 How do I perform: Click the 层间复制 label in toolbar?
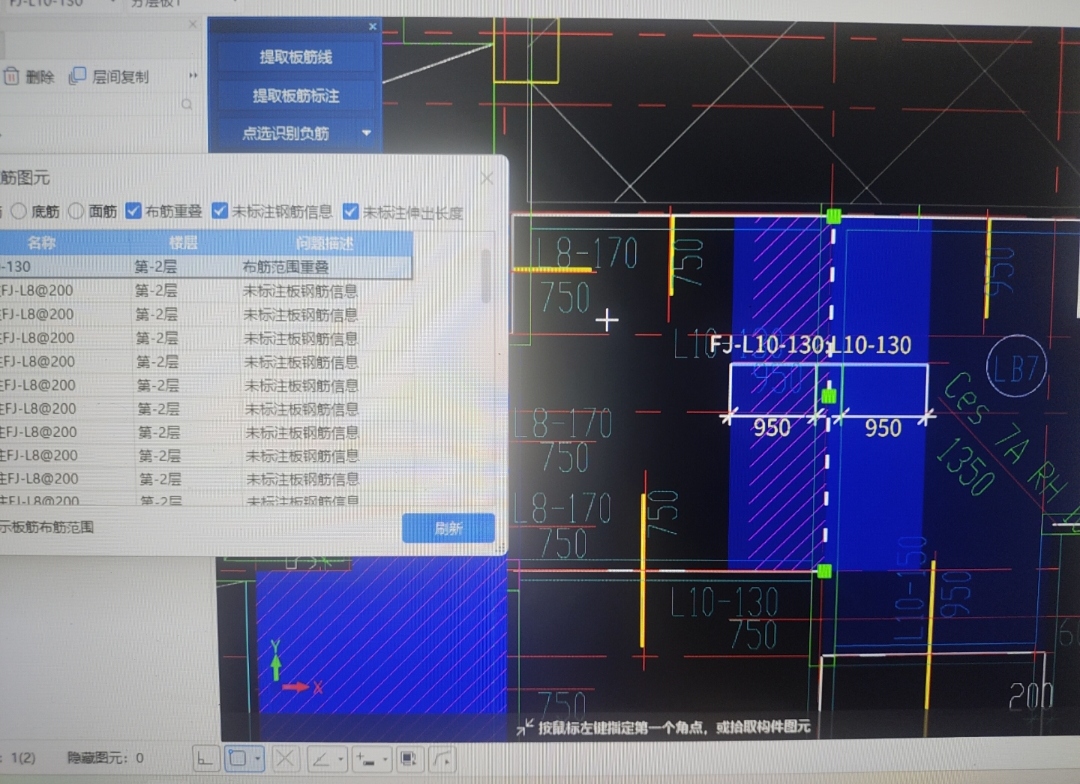(x=121, y=76)
